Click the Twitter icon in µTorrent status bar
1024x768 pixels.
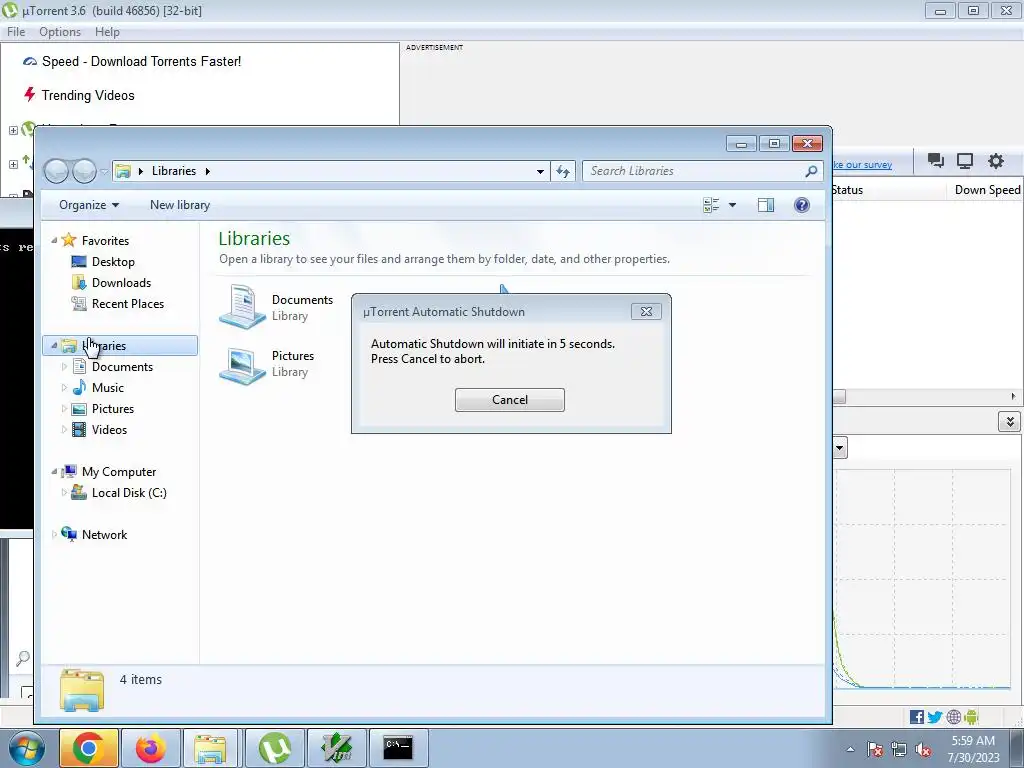[x=935, y=717]
